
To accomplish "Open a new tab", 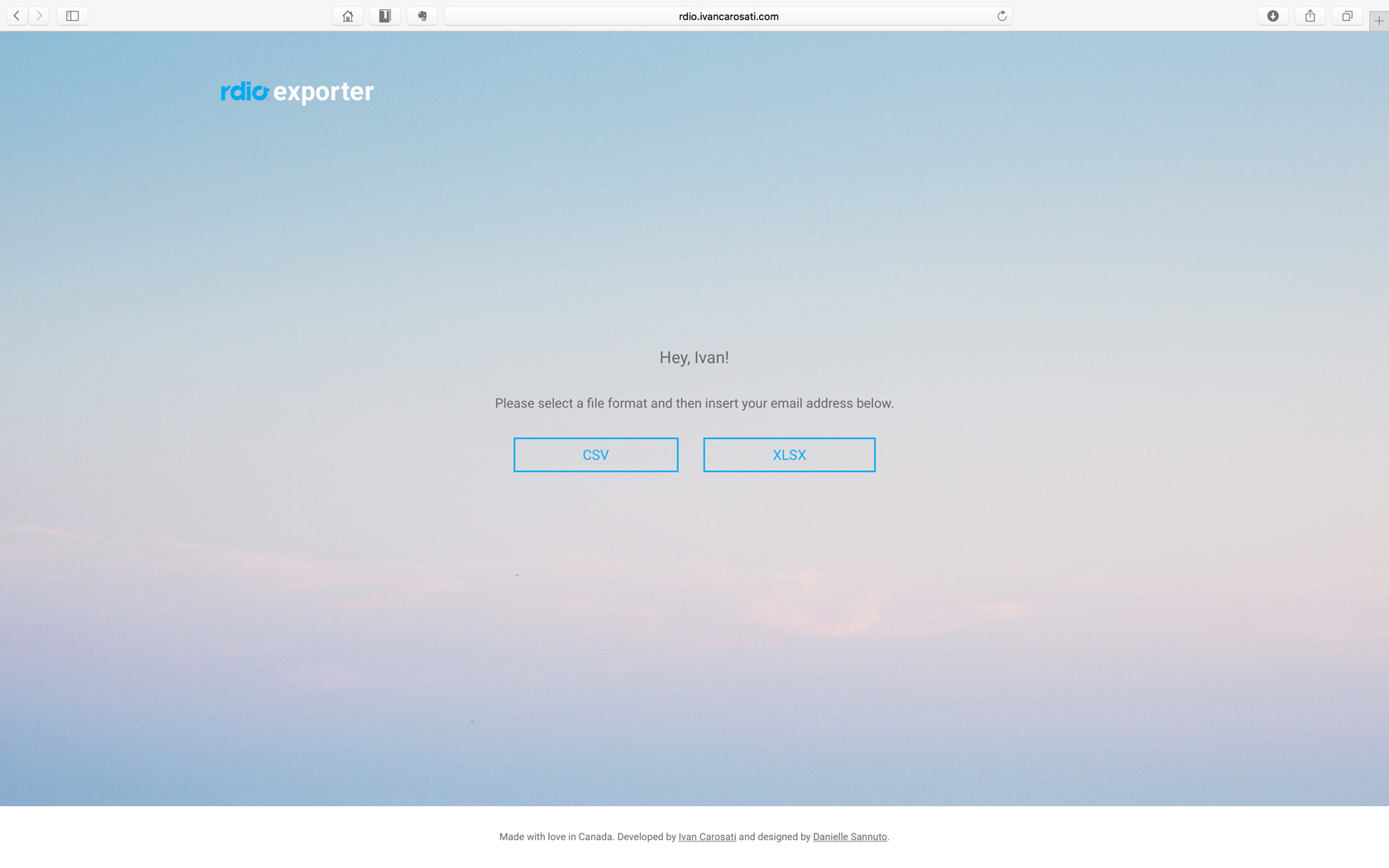I will point(1379,21).
